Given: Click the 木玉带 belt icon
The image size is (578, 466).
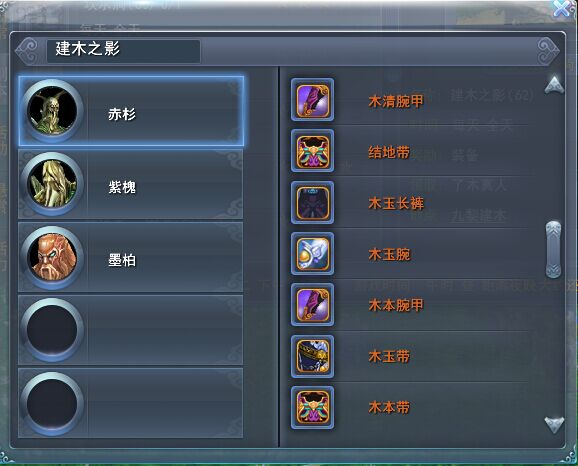Looking at the screenshot, I should pyautogui.click(x=313, y=357).
